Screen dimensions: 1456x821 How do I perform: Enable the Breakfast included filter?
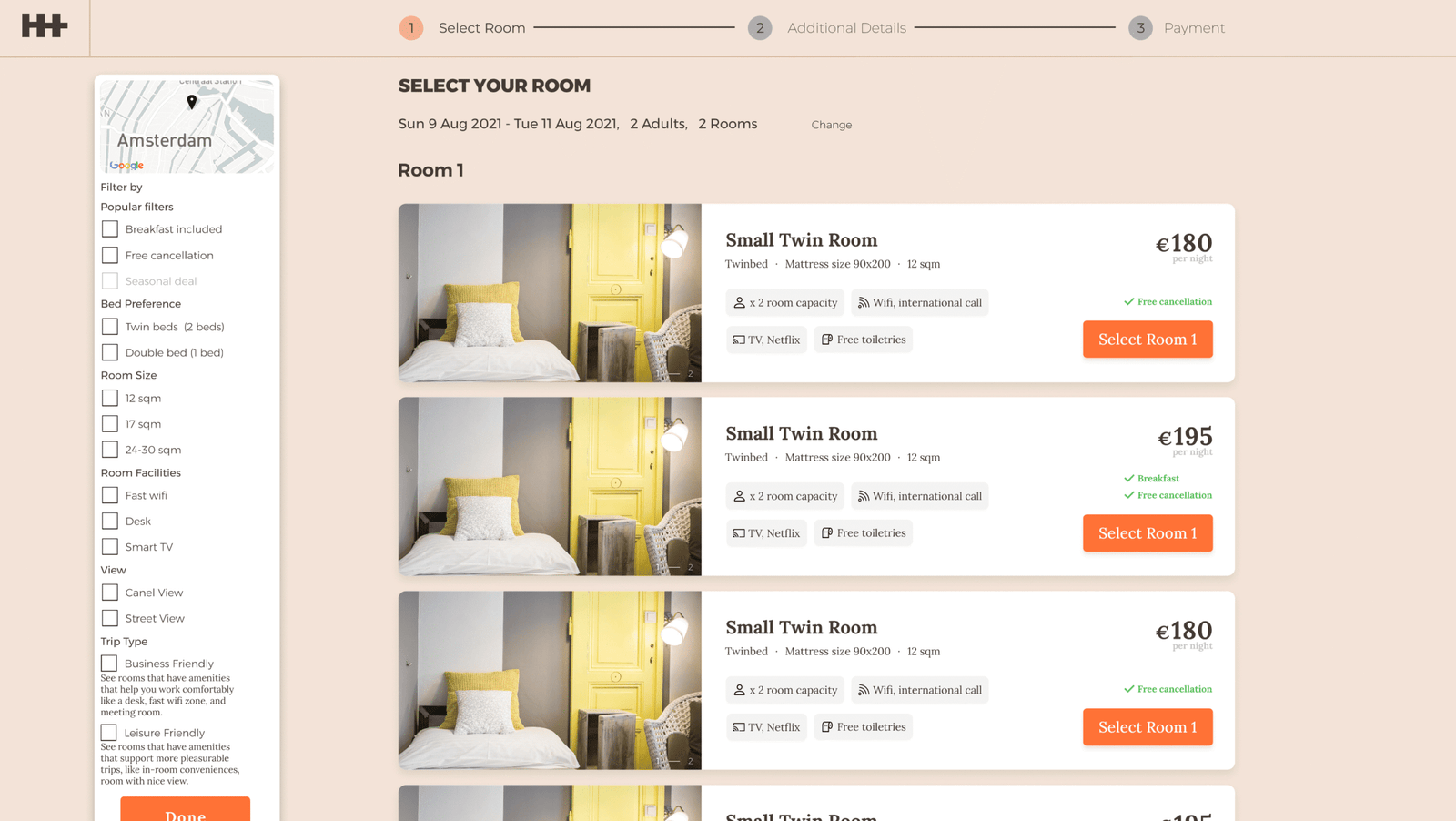[109, 228]
